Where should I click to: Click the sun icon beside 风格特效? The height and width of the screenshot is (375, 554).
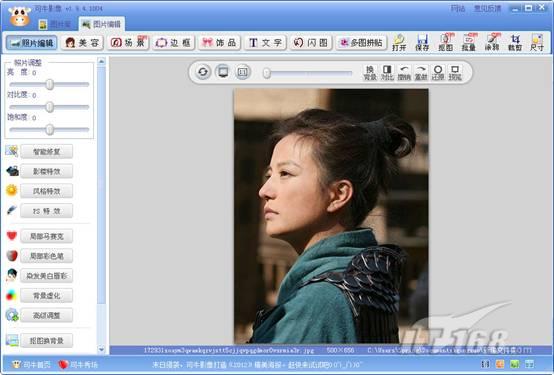[x=12, y=191]
